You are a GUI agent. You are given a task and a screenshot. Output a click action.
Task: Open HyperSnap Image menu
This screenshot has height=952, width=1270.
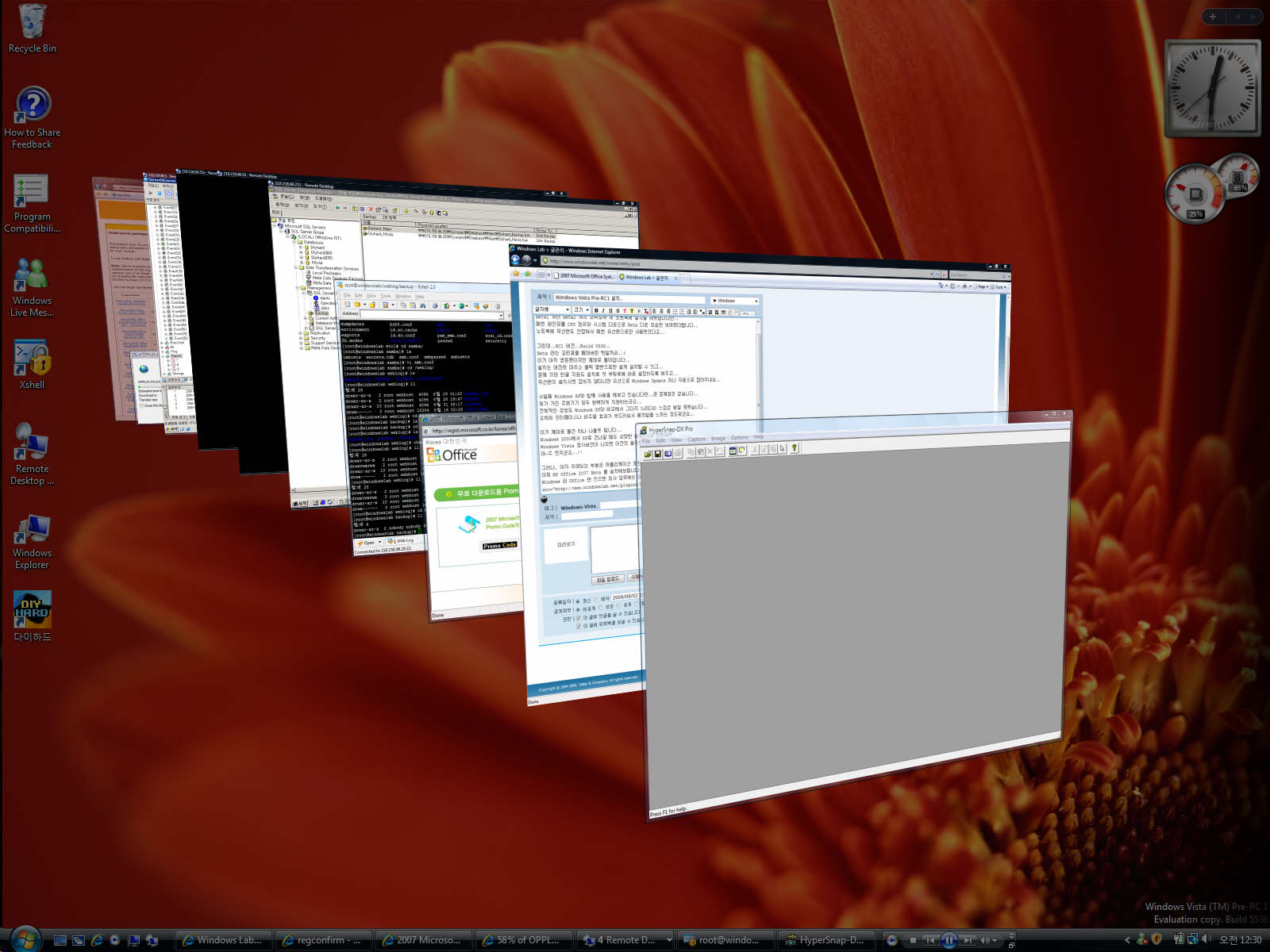coord(718,438)
